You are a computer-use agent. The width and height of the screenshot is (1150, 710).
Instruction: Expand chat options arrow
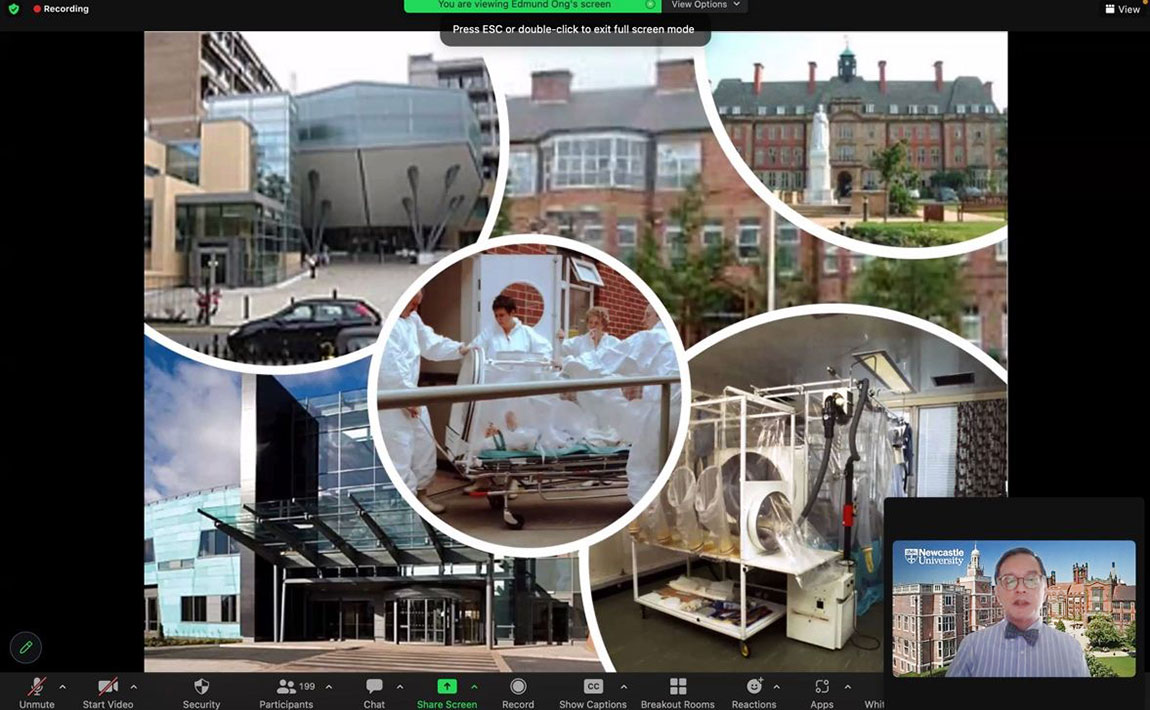click(400, 687)
